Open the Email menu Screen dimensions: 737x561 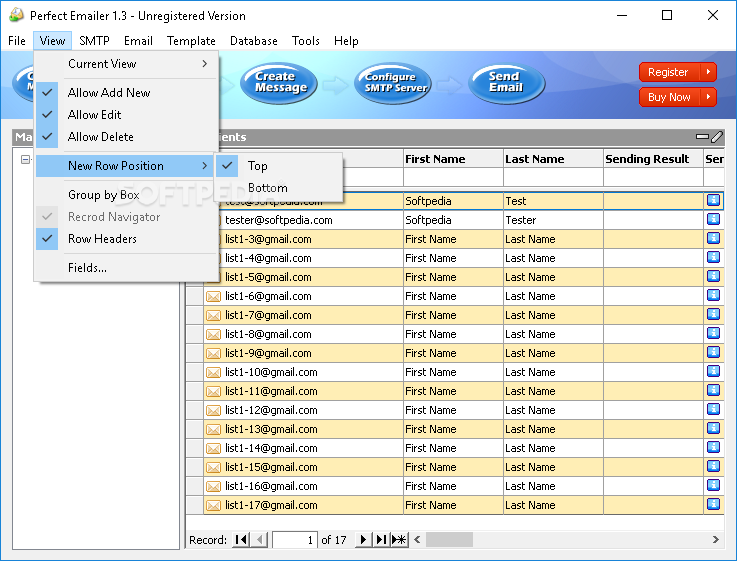138,41
